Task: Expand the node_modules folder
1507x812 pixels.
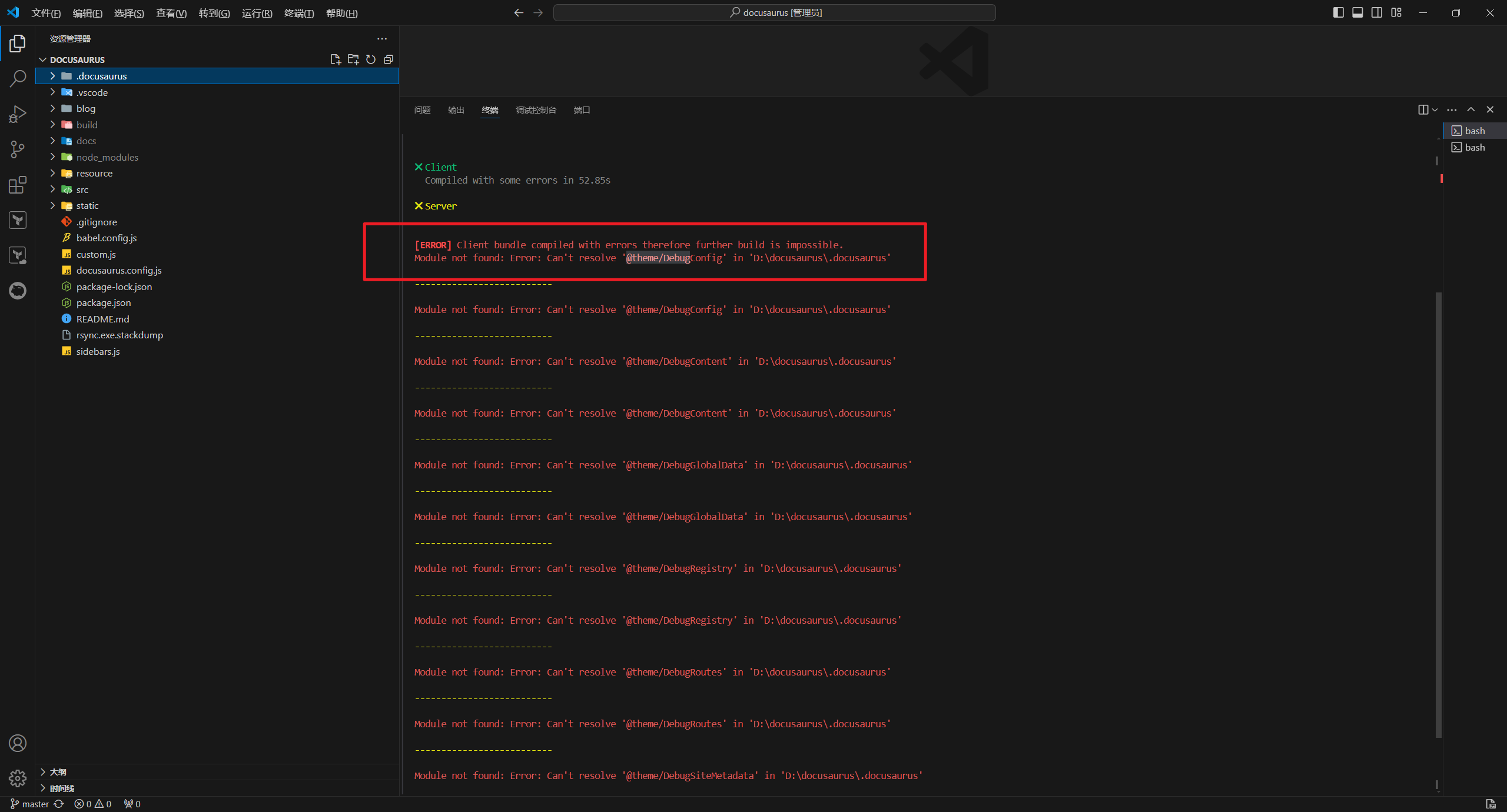Action: 217,157
